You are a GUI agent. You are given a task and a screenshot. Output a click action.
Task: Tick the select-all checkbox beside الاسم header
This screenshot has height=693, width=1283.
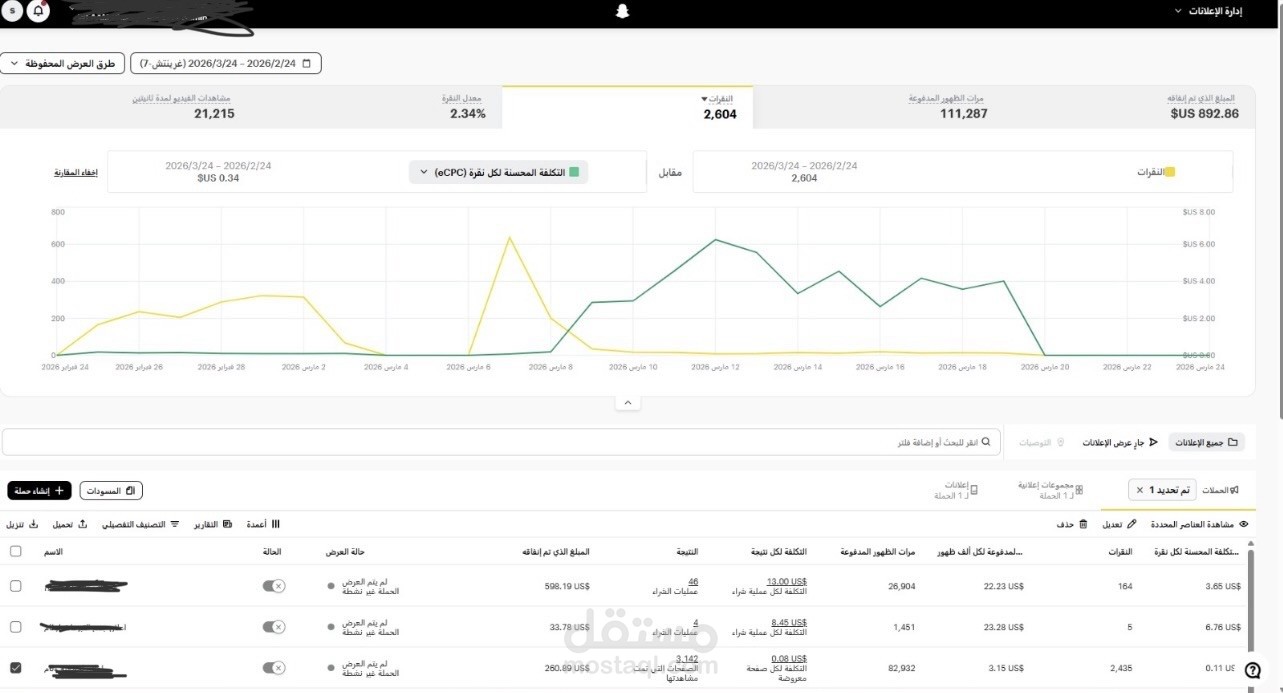point(15,551)
